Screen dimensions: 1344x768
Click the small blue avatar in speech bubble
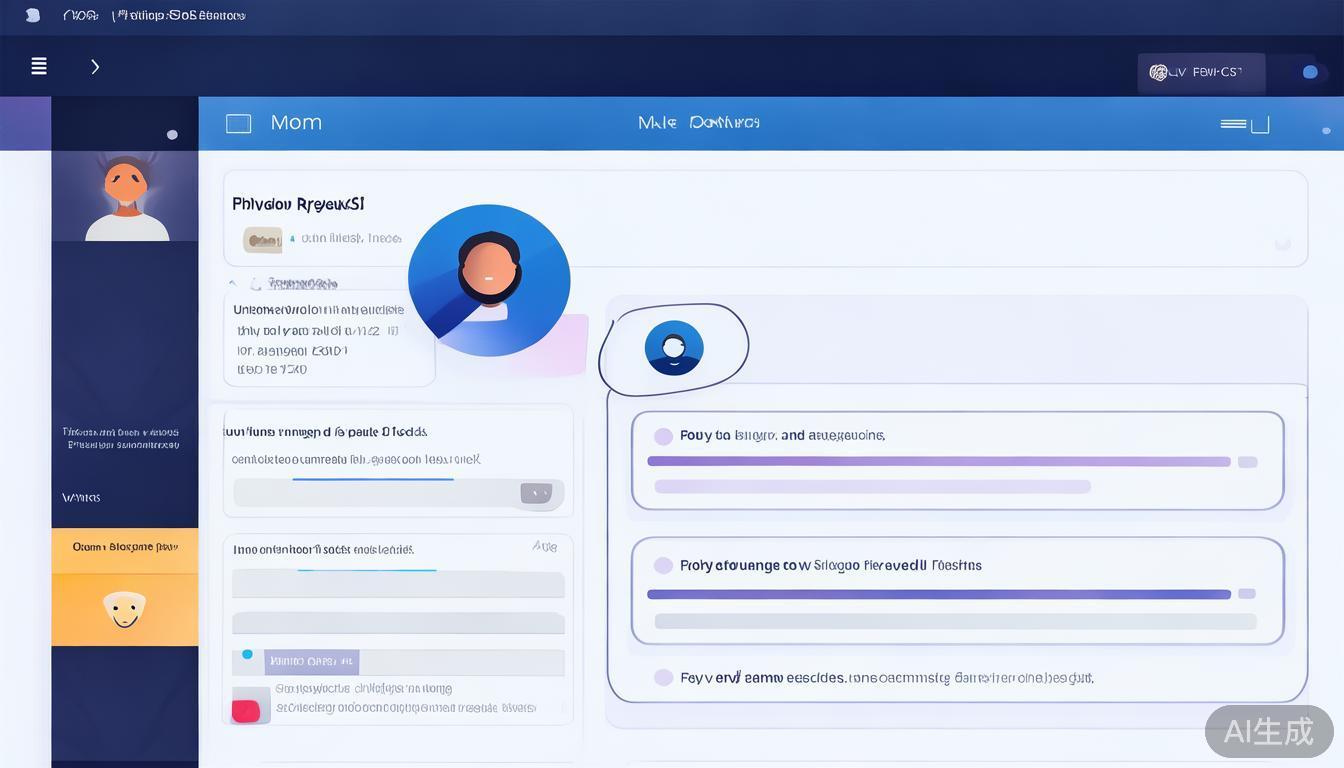click(x=674, y=348)
